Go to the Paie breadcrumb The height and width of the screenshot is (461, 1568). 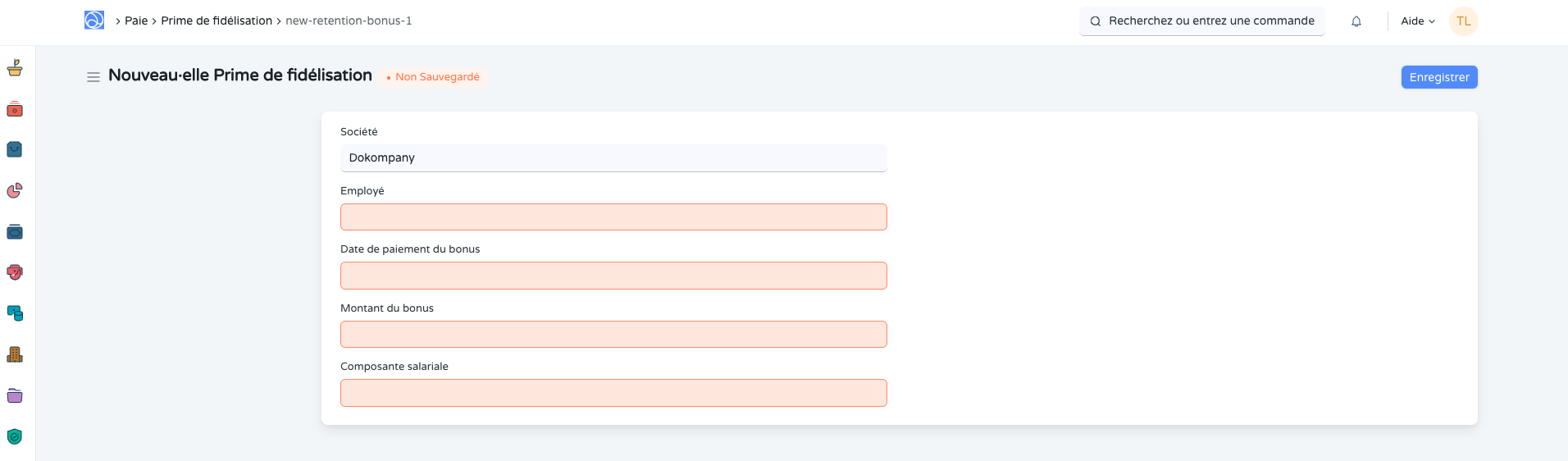[x=136, y=21]
